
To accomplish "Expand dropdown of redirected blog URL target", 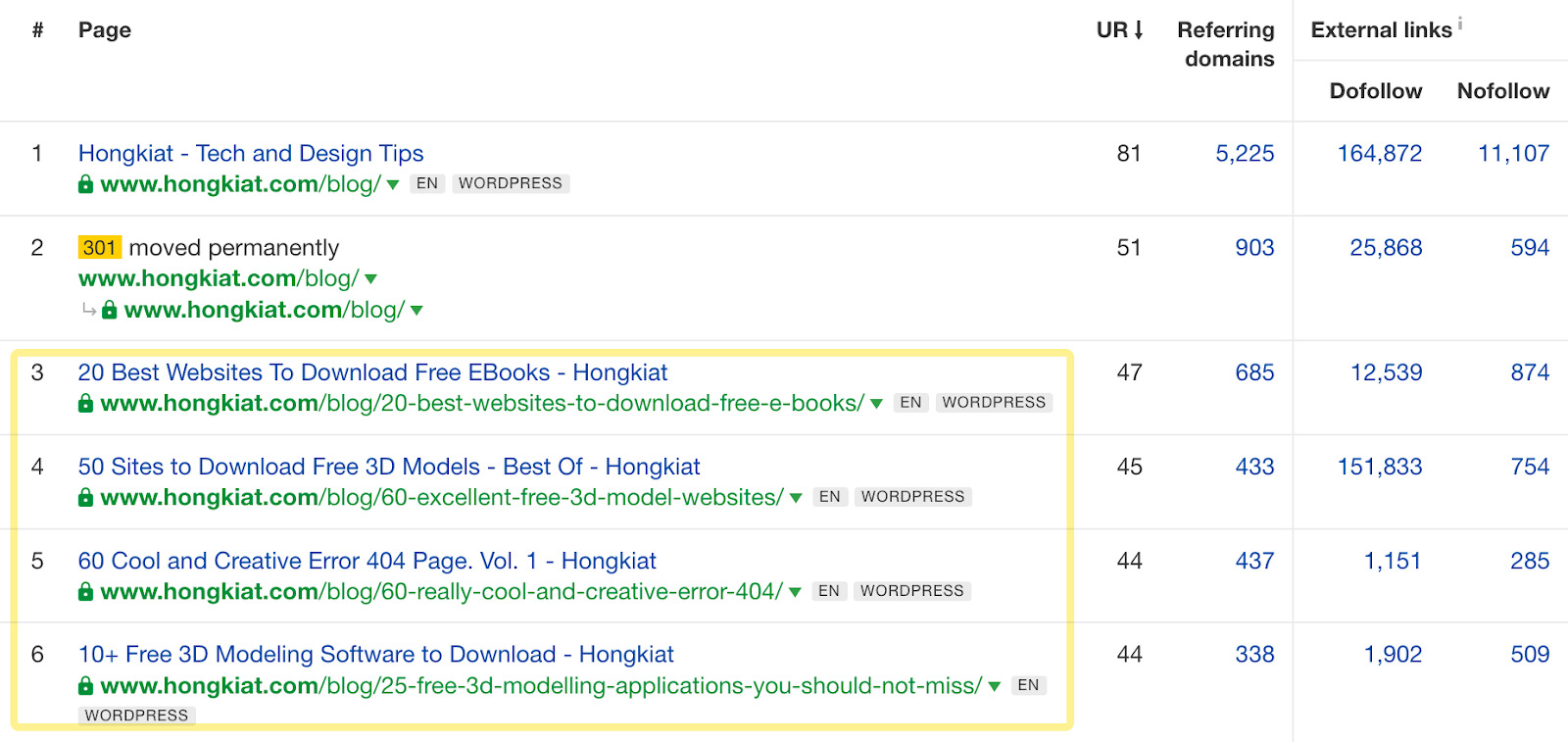I will (416, 311).
